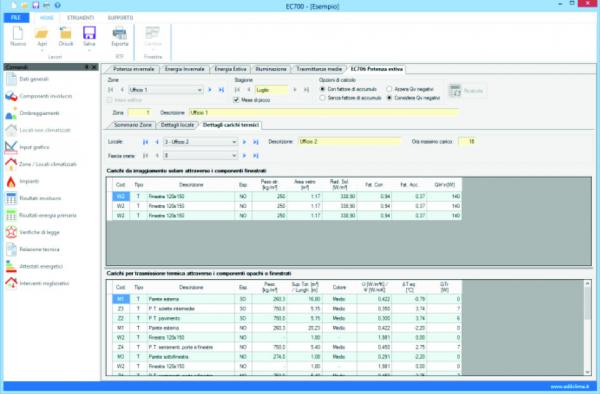The height and width of the screenshot is (394, 600).
Task: Jump to last zone with blue arrow
Action: [221, 90]
